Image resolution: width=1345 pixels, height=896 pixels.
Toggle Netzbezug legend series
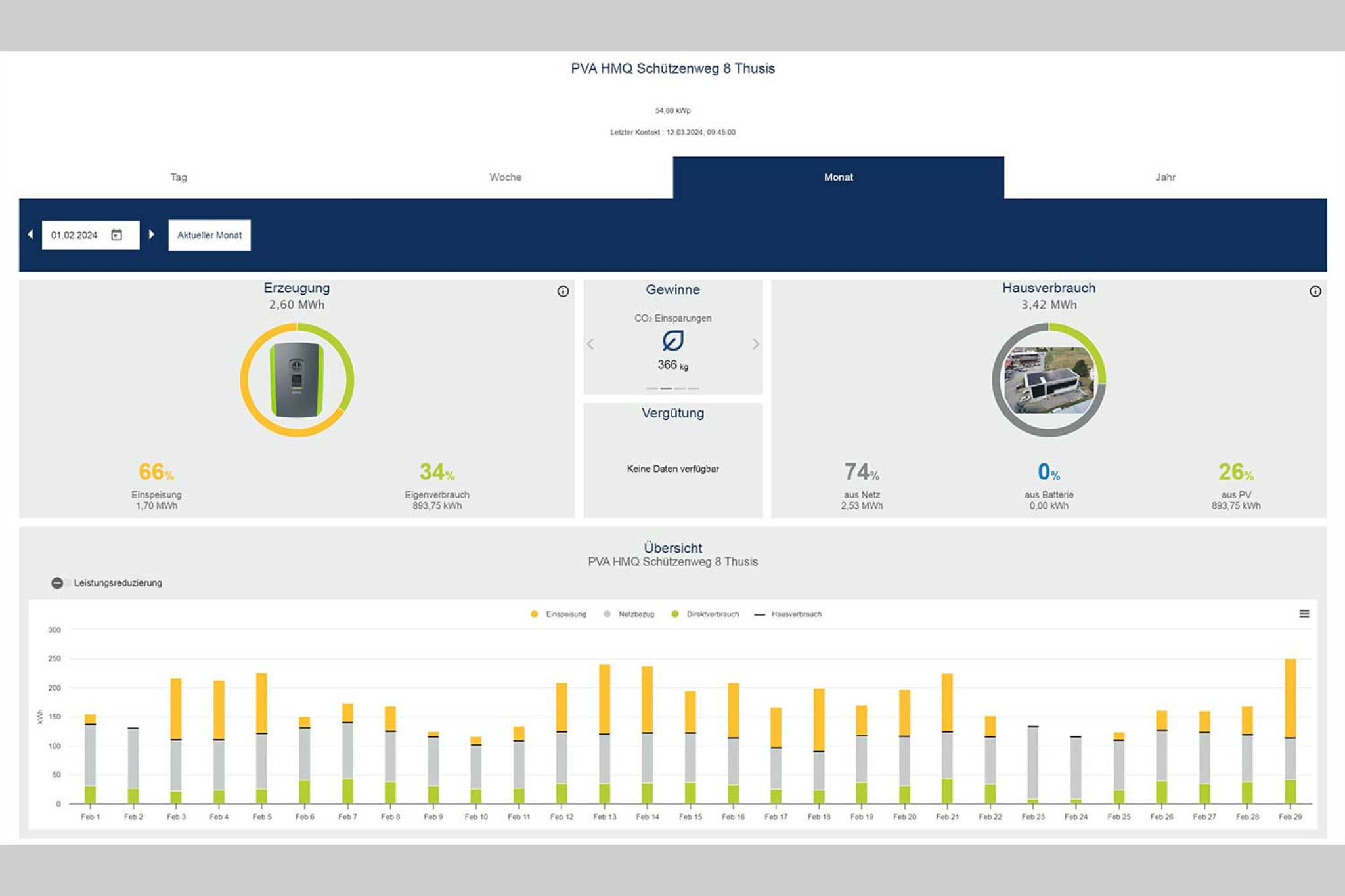click(636, 614)
